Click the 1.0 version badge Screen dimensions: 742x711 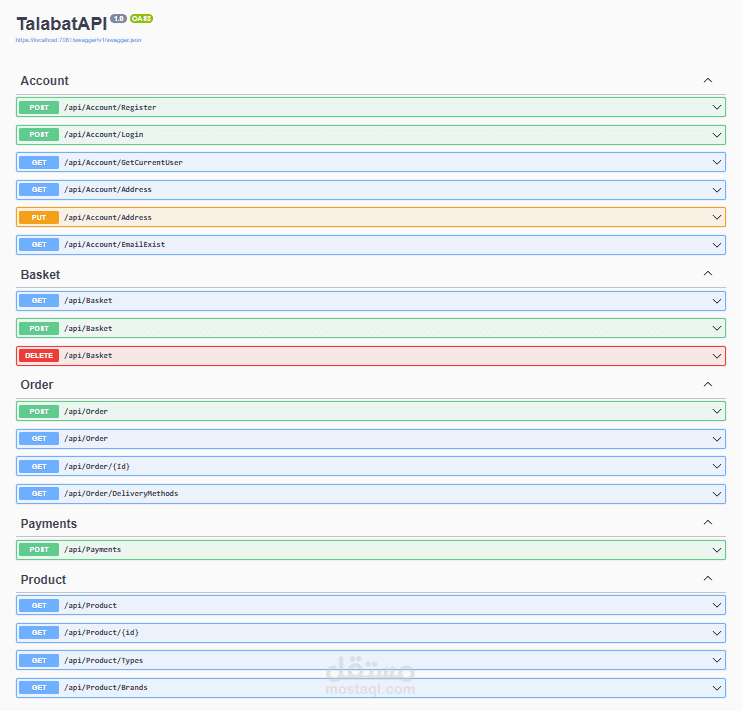click(x=118, y=18)
